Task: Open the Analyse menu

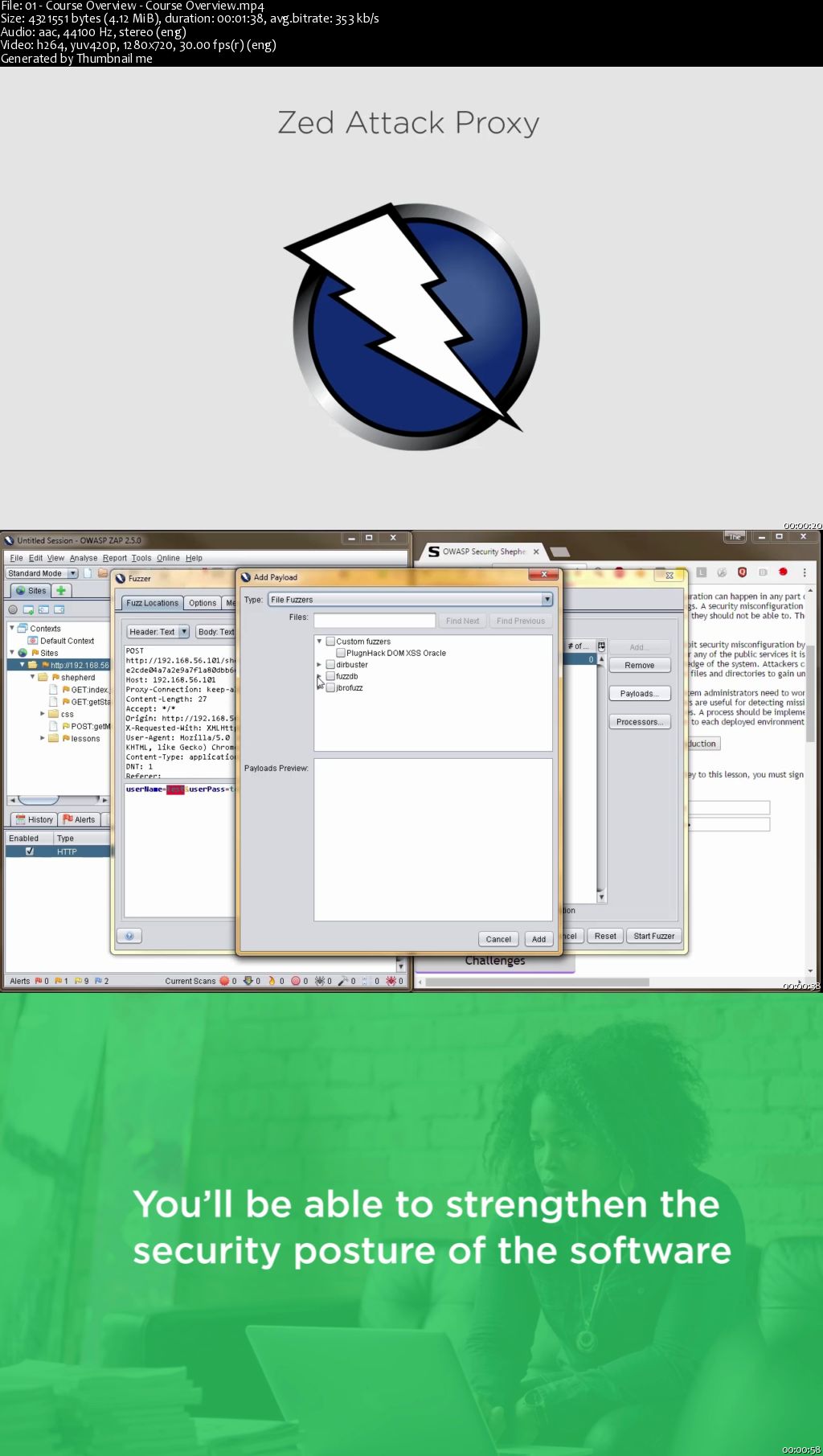Action: [84, 558]
